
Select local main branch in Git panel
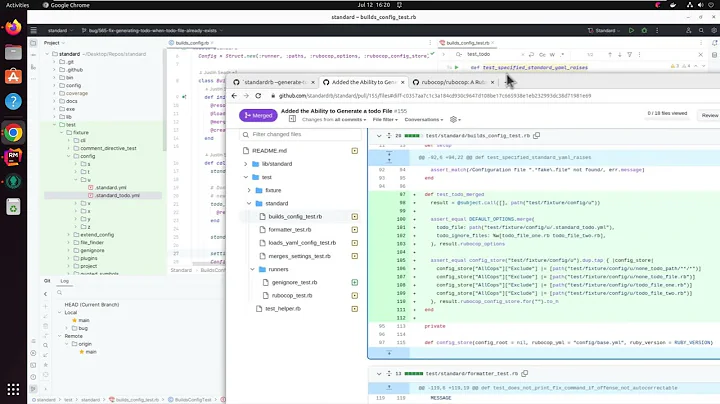coord(84,320)
